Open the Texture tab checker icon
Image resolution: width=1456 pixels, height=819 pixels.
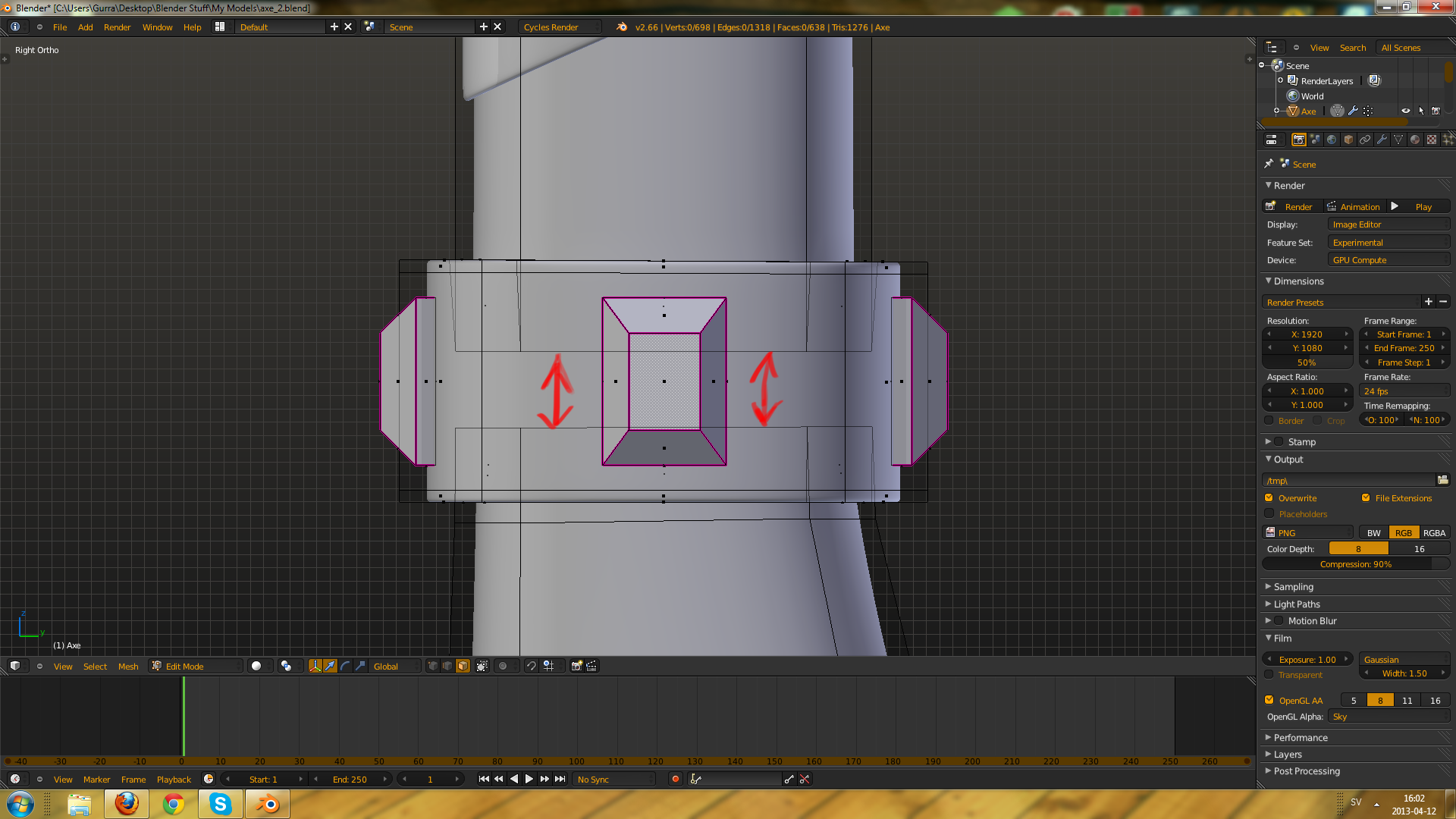(1432, 140)
